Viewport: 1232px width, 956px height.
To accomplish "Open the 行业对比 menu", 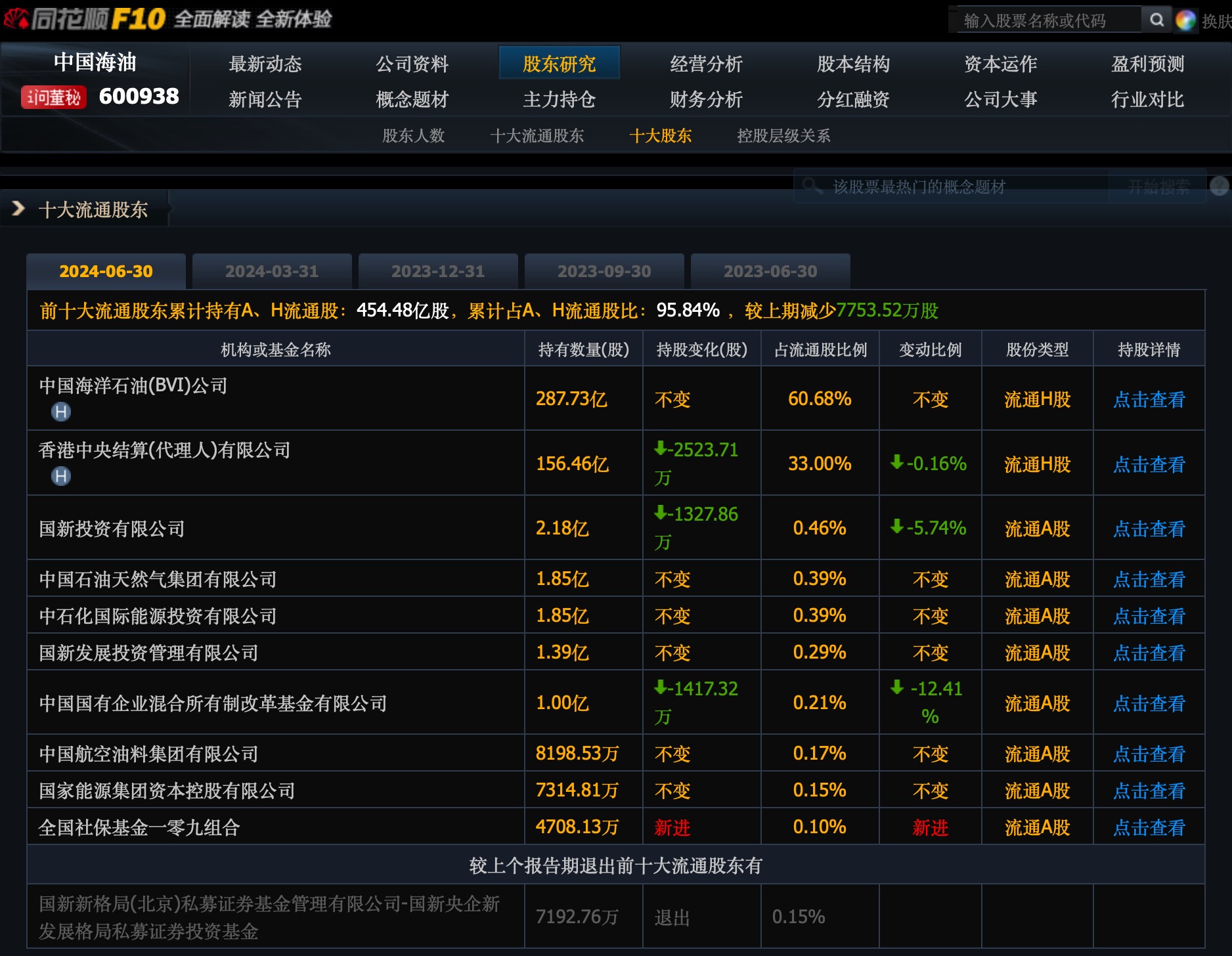I will [x=1148, y=99].
